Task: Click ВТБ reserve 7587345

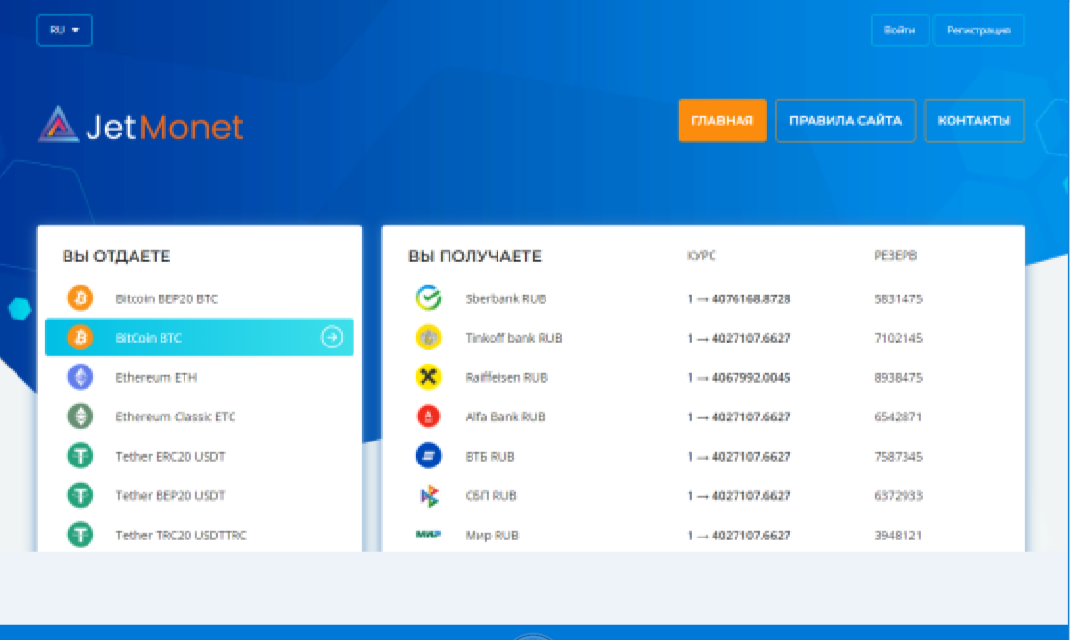Action: click(x=898, y=456)
